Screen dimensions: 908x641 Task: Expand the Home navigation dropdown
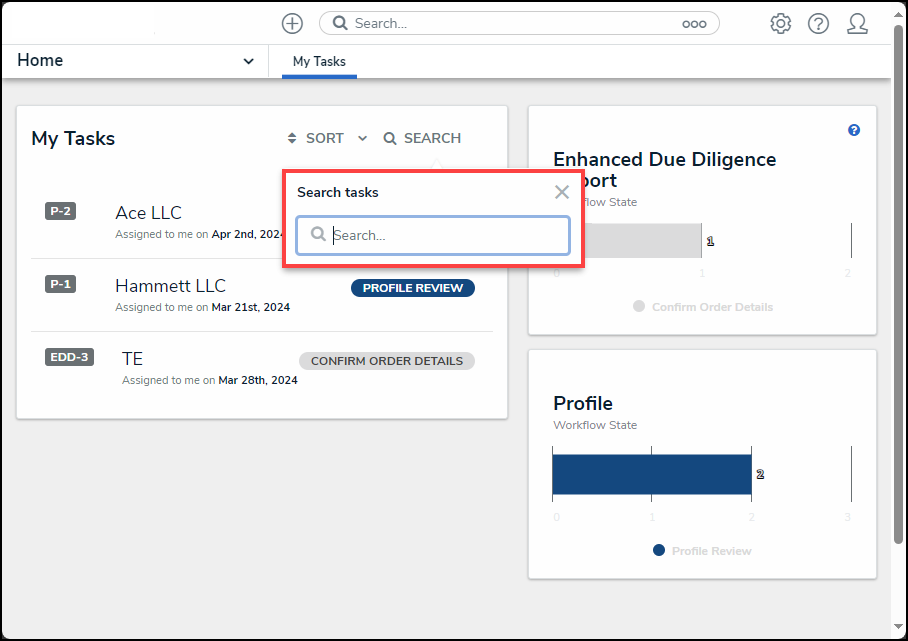pyautogui.click(x=248, y=60)
